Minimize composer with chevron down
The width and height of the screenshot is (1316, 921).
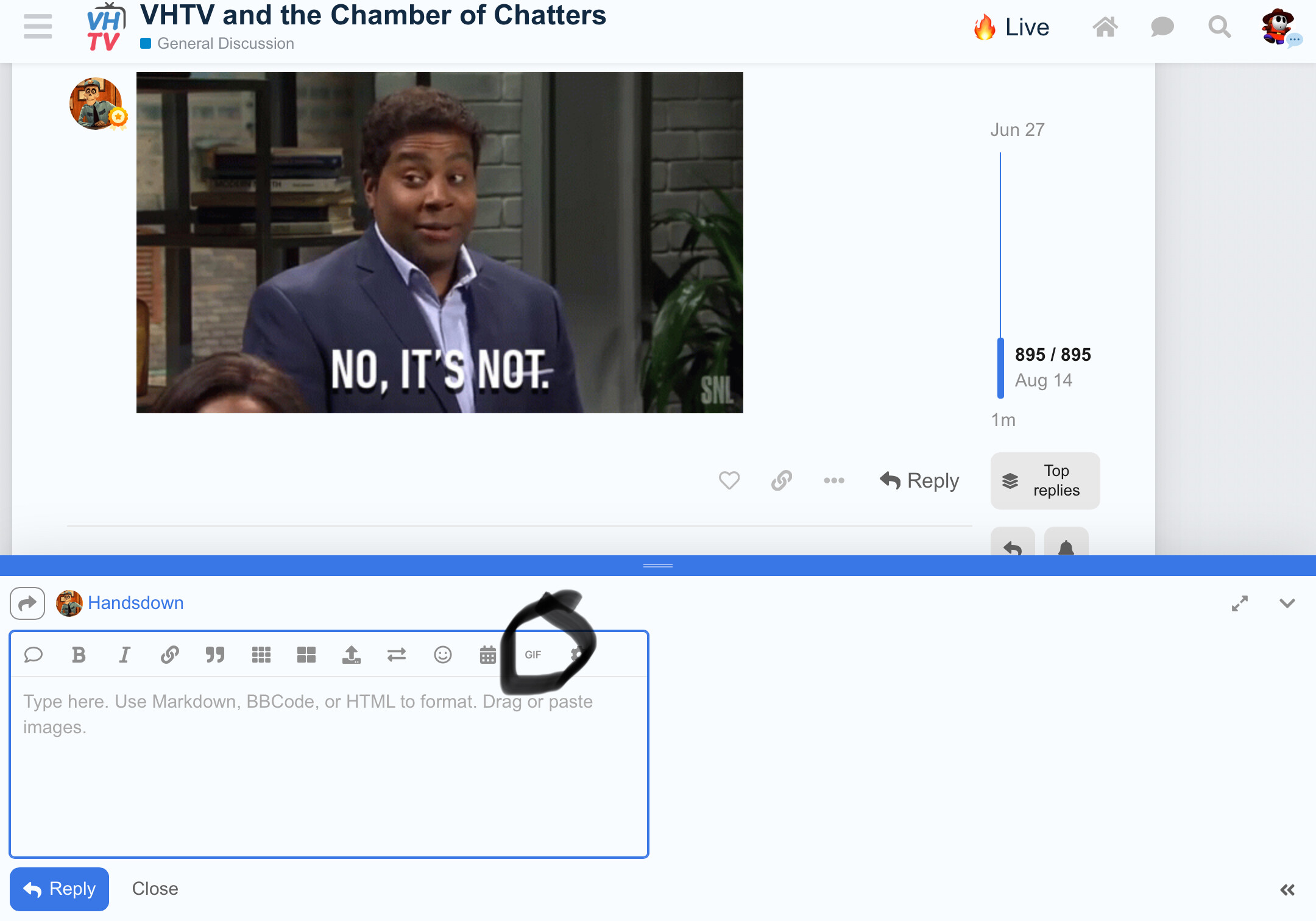(1287, 603)
